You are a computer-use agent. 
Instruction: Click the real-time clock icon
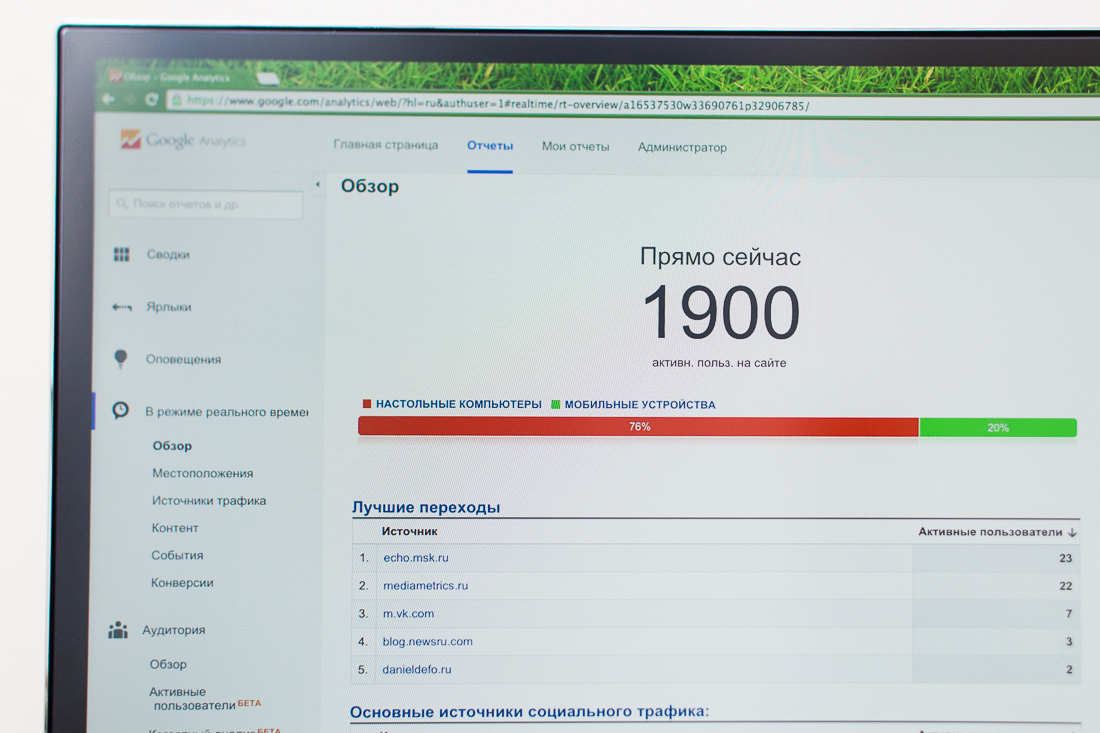tap(121, 410)
